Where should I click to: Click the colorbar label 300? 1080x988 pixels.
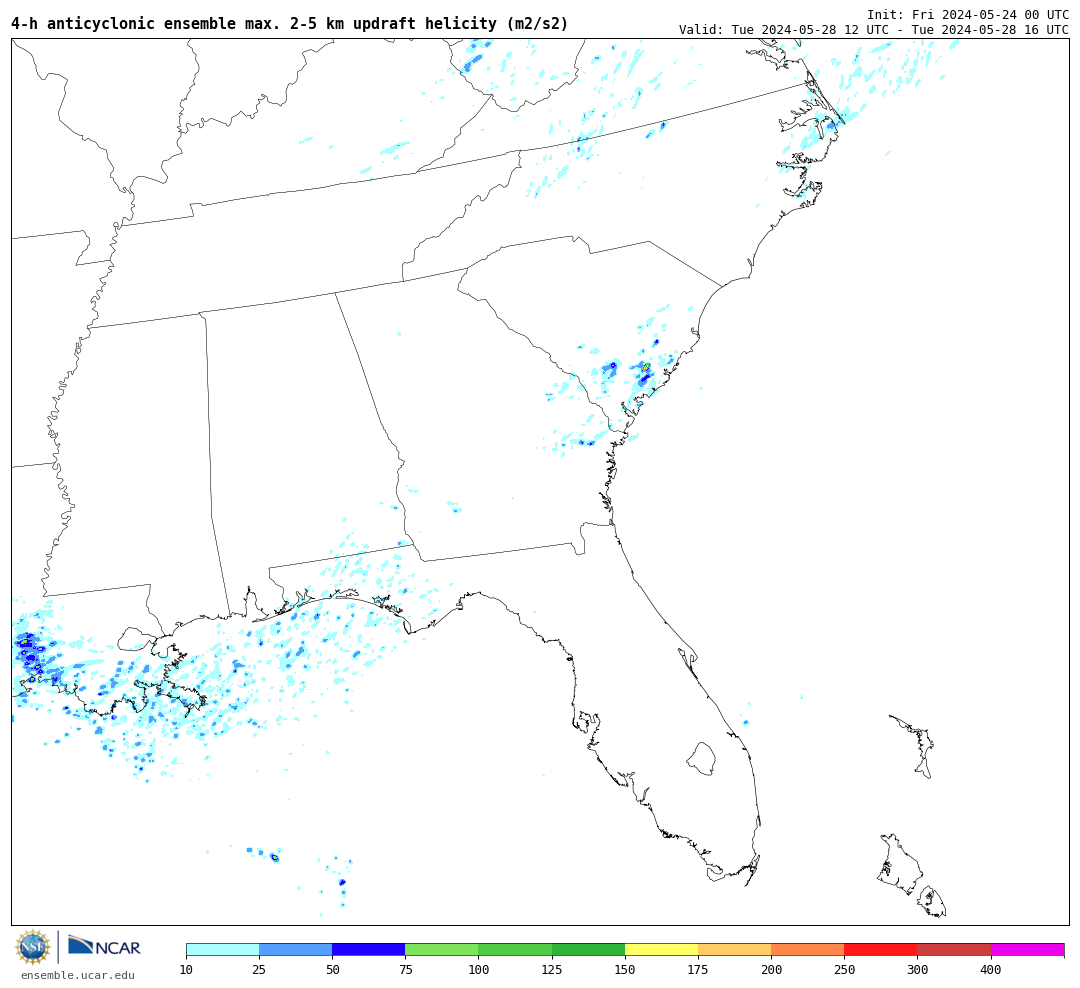coord(917,969)
